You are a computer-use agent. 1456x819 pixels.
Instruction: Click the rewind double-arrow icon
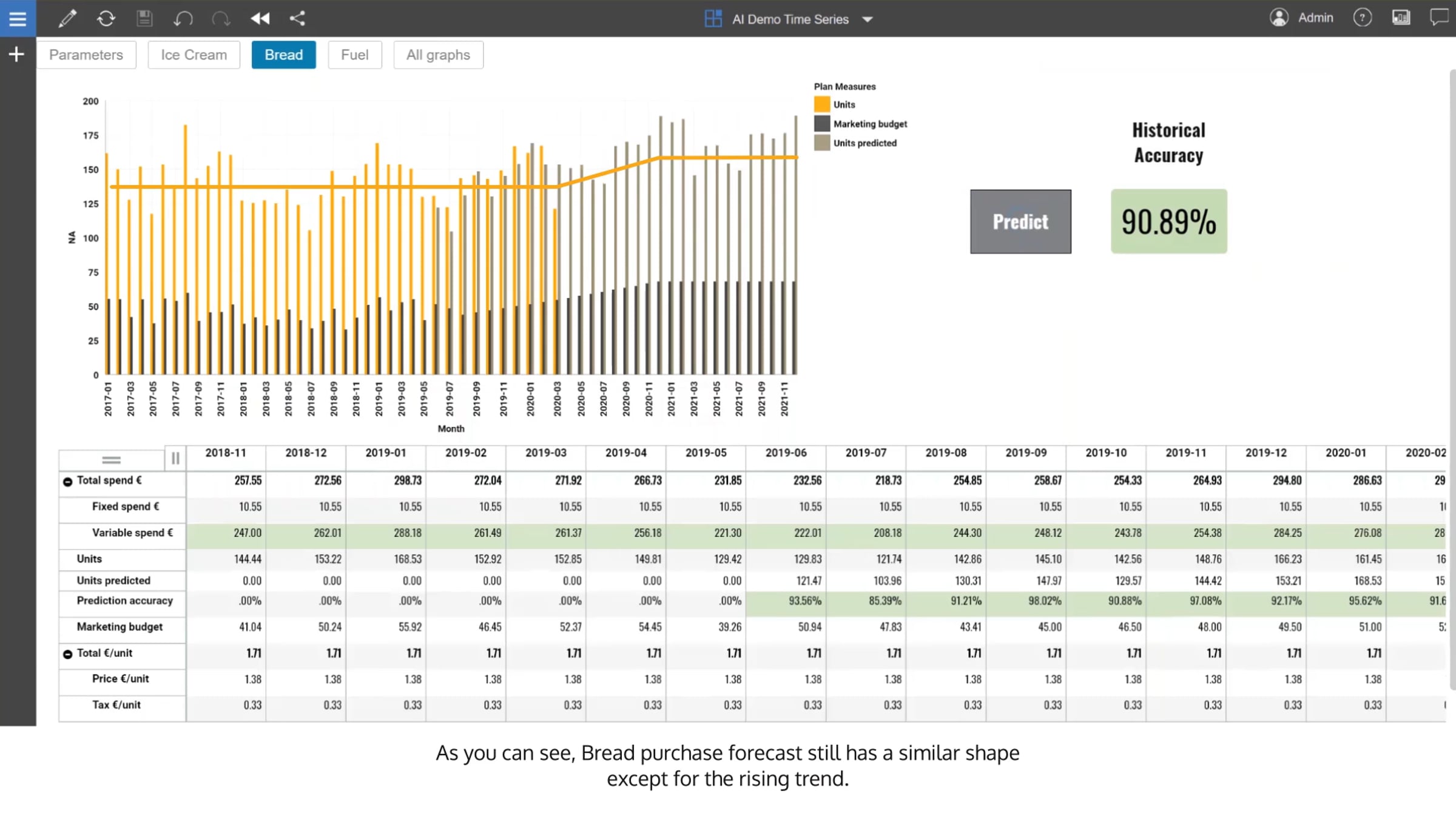(260, 18)
